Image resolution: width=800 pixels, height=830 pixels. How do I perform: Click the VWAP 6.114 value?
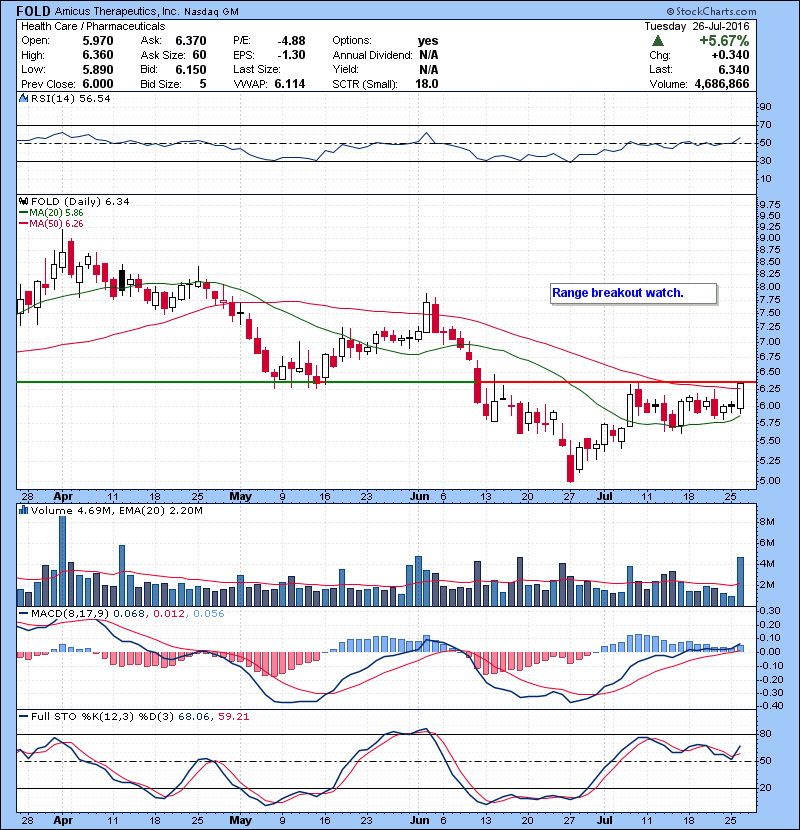[290, 84]
